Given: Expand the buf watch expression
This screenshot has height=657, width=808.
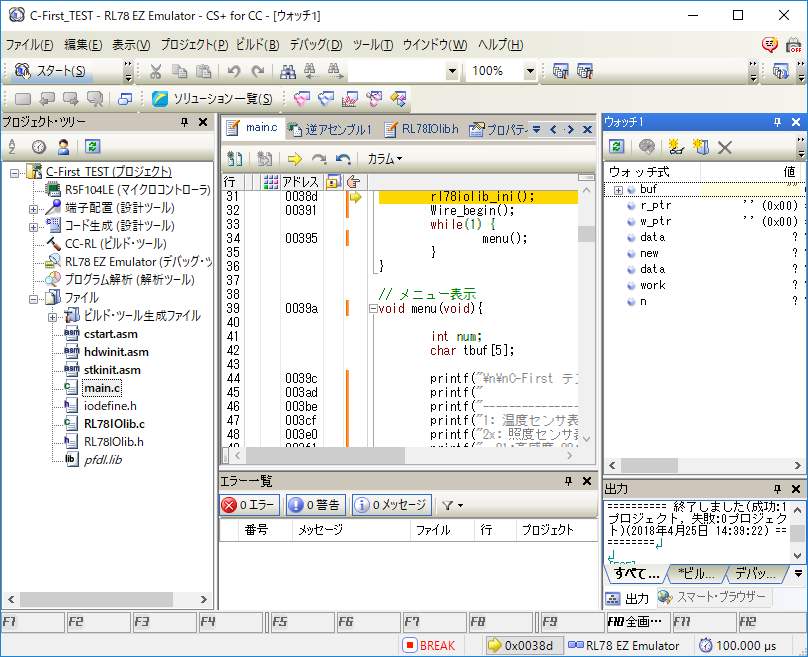Looking at the screenshot, I should (x=619, y=189).
